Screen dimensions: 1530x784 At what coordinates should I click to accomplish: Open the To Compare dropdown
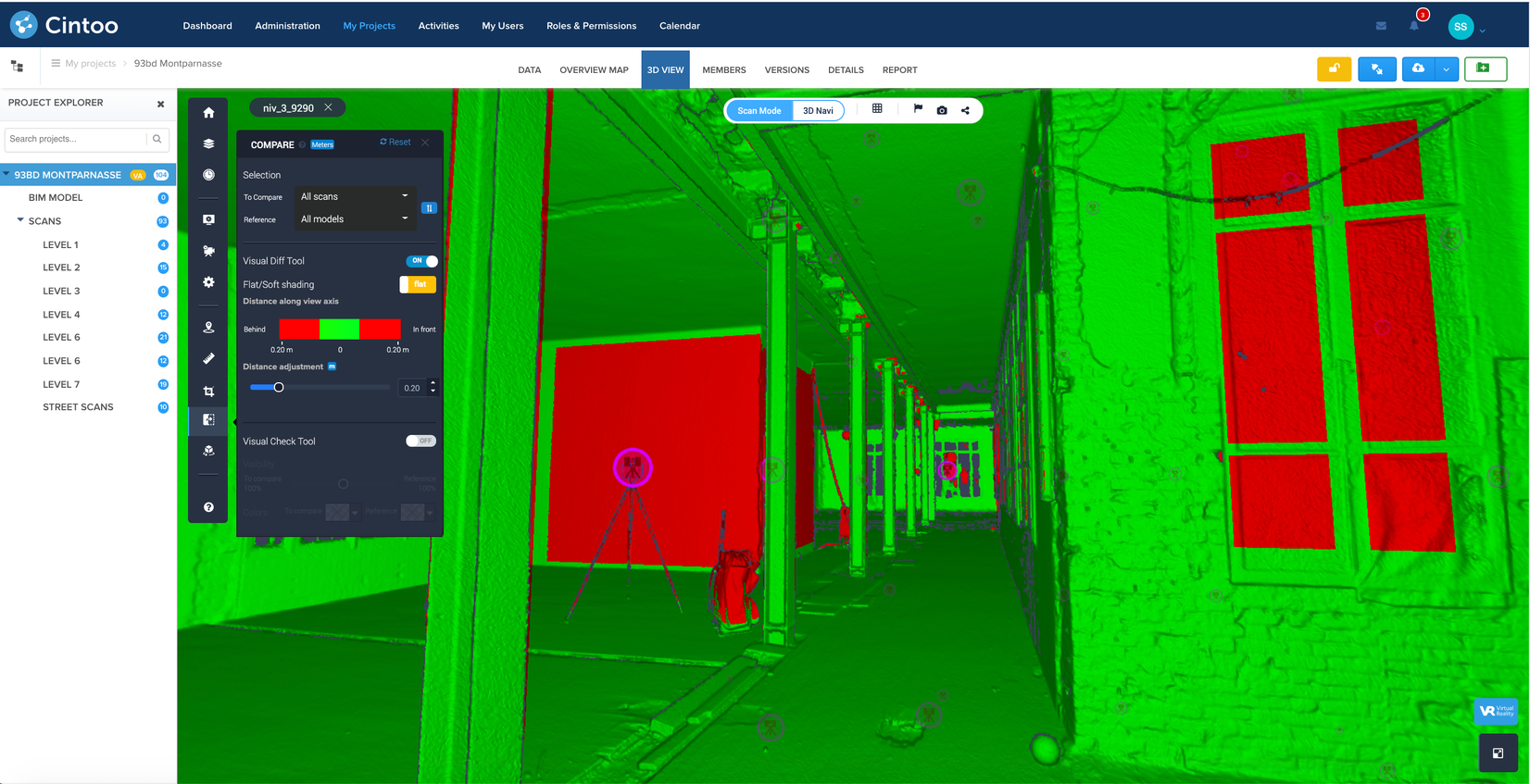tap(354, 196)
